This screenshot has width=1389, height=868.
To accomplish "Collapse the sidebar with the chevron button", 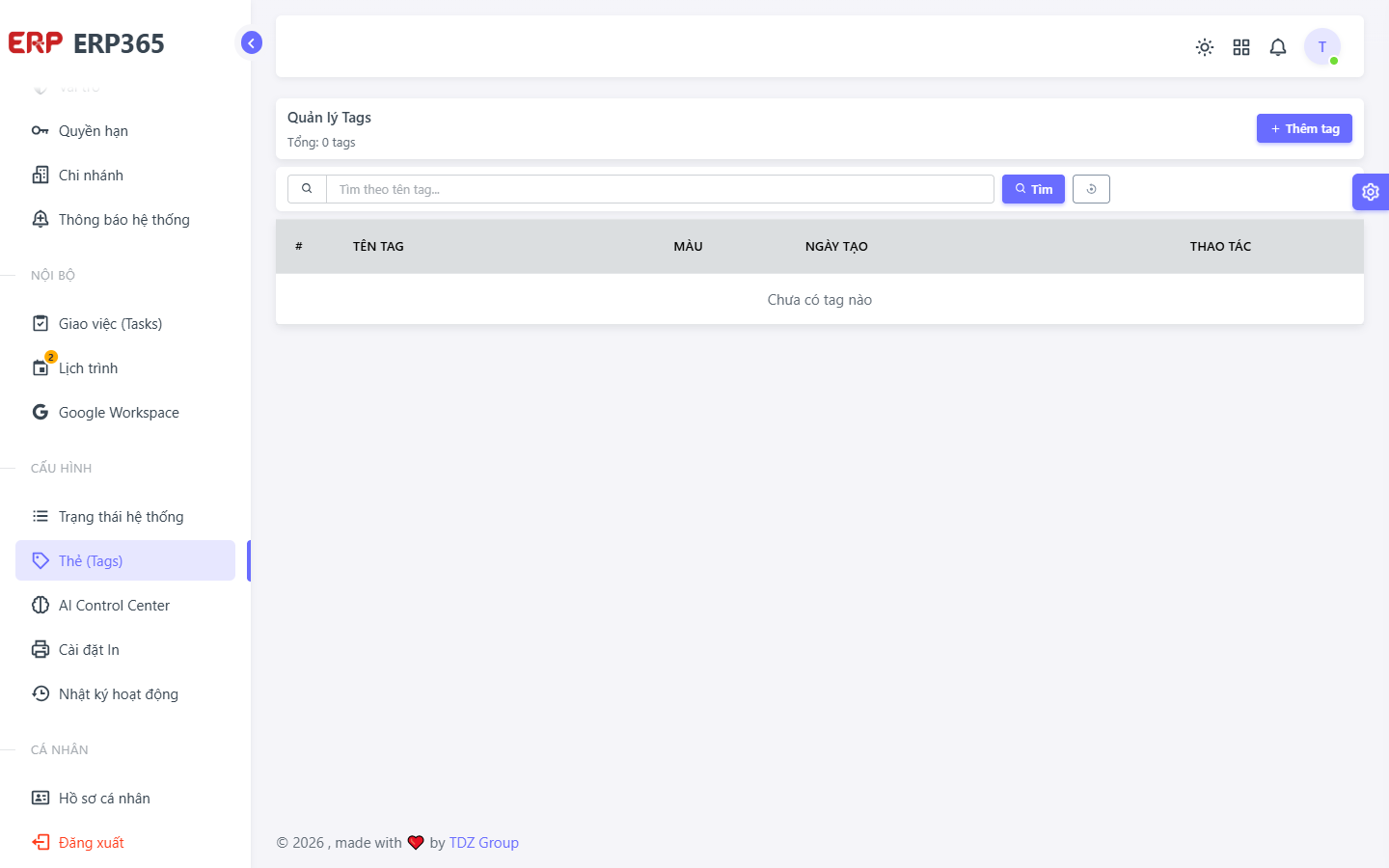I will 251,42.
